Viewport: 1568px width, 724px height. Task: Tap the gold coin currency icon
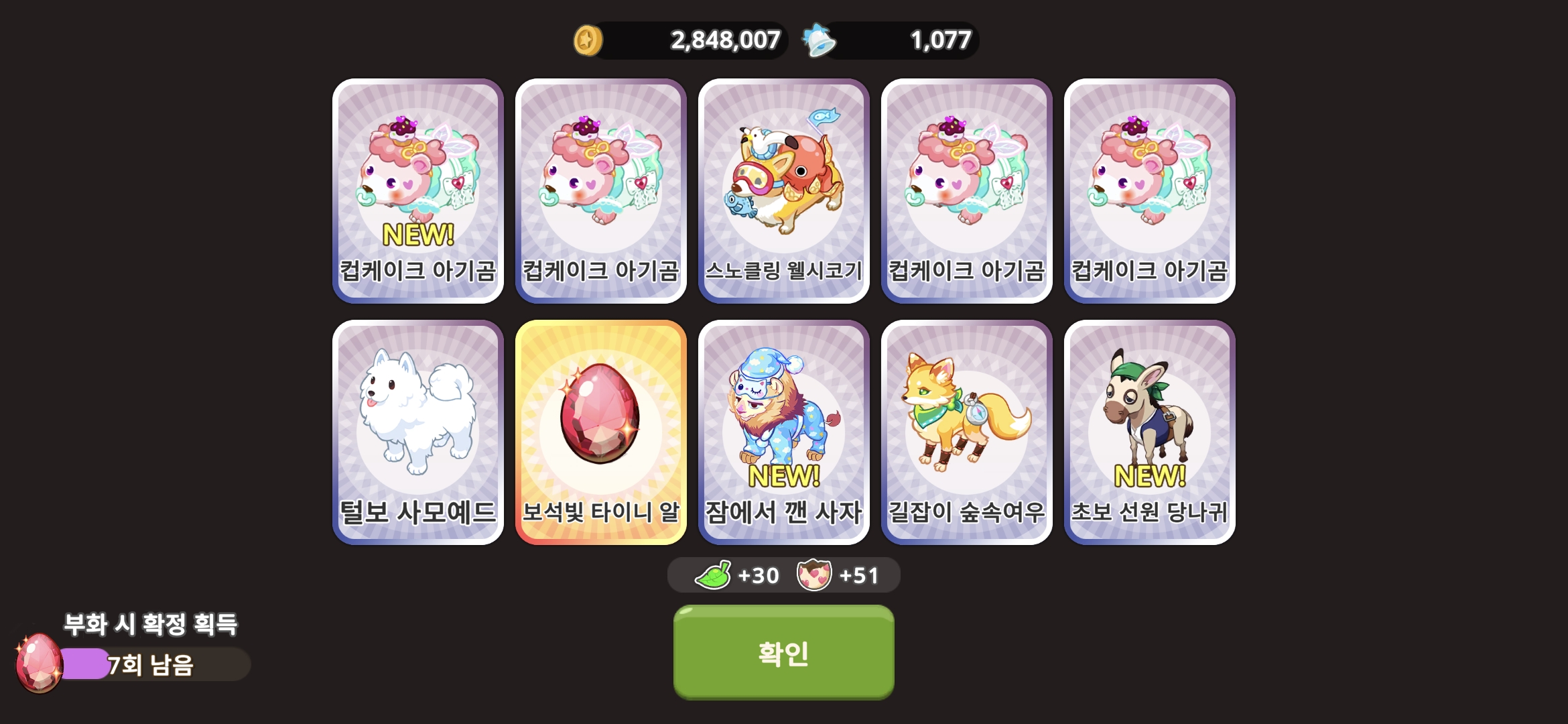pyautogui.click(x=588, y=40)
